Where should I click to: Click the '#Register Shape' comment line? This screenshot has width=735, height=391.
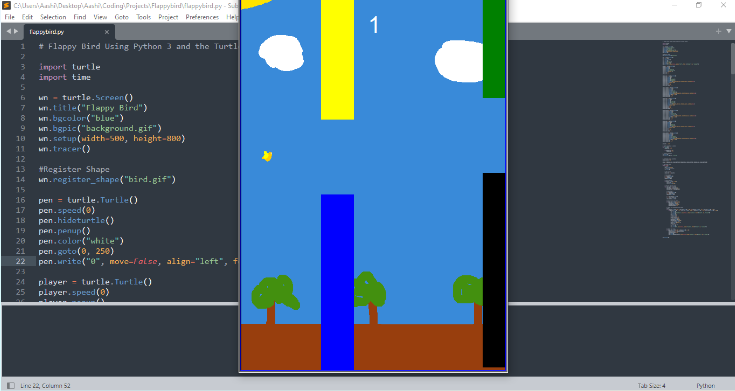click(74, 169)
